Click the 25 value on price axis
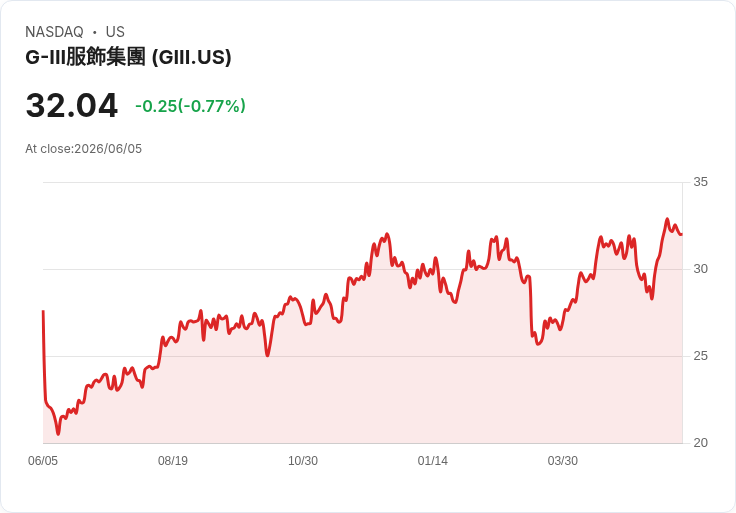Viewport: 736px width, 513px height. tap(700, 356)
